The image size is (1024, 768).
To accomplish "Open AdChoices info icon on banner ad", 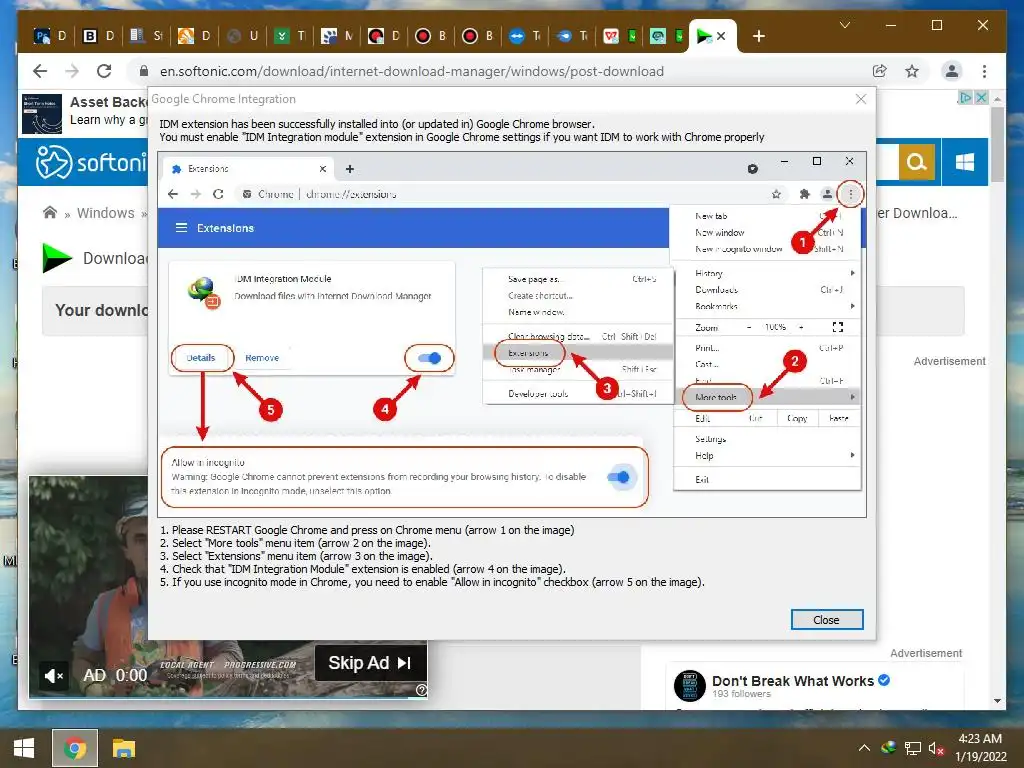I will pos(965,97).
